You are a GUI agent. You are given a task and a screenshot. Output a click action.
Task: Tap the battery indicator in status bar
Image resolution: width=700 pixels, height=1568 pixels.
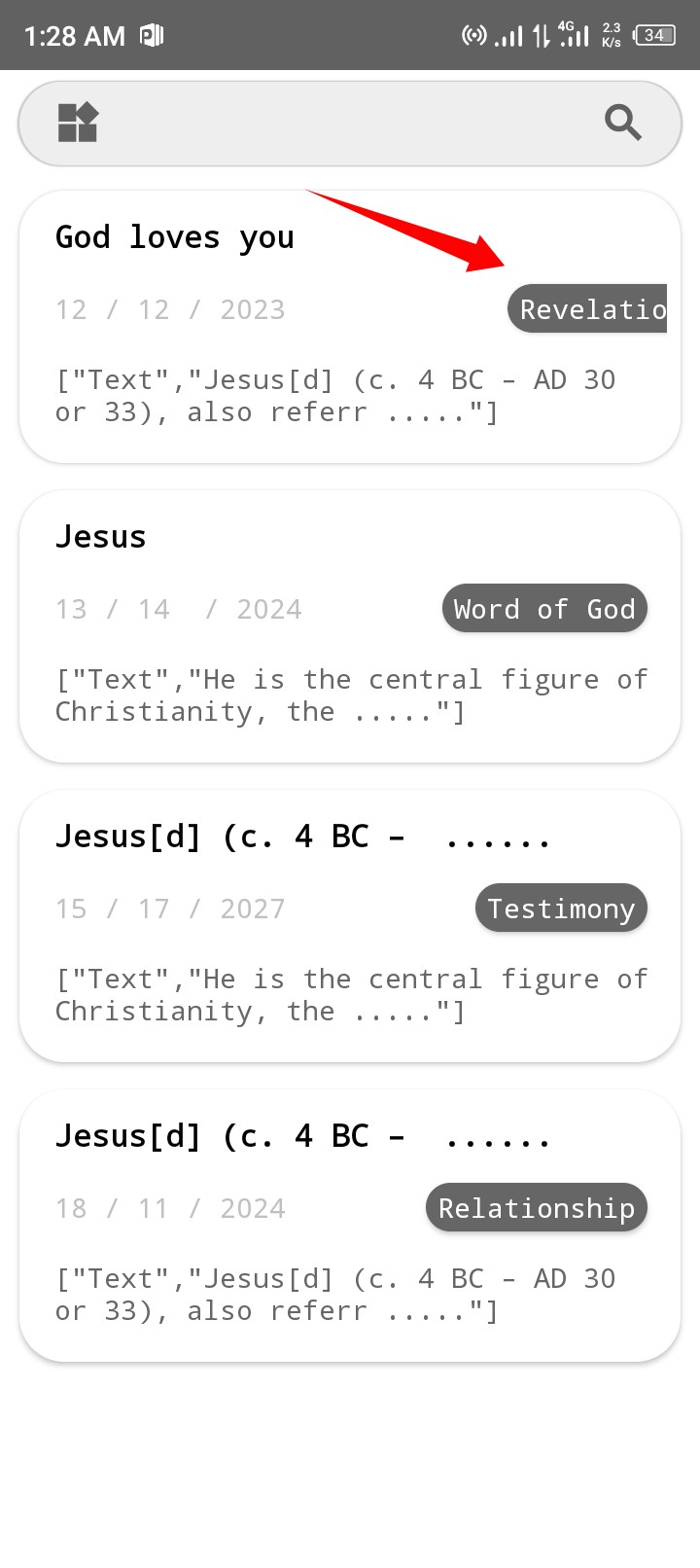click(654, 36)
